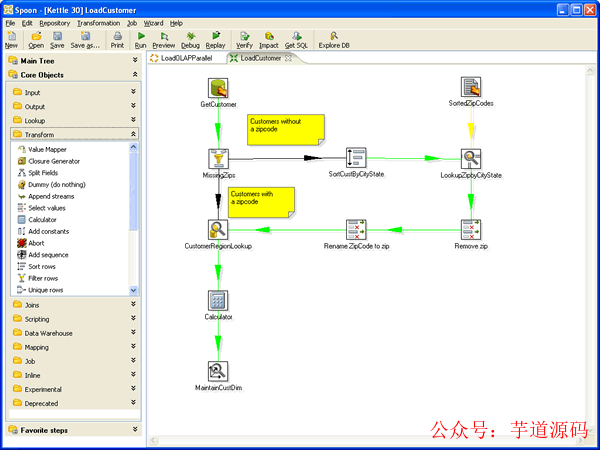Select Value Mapper in Transform list
Viewport: 600px width, 450px height.
coord(42,149)
